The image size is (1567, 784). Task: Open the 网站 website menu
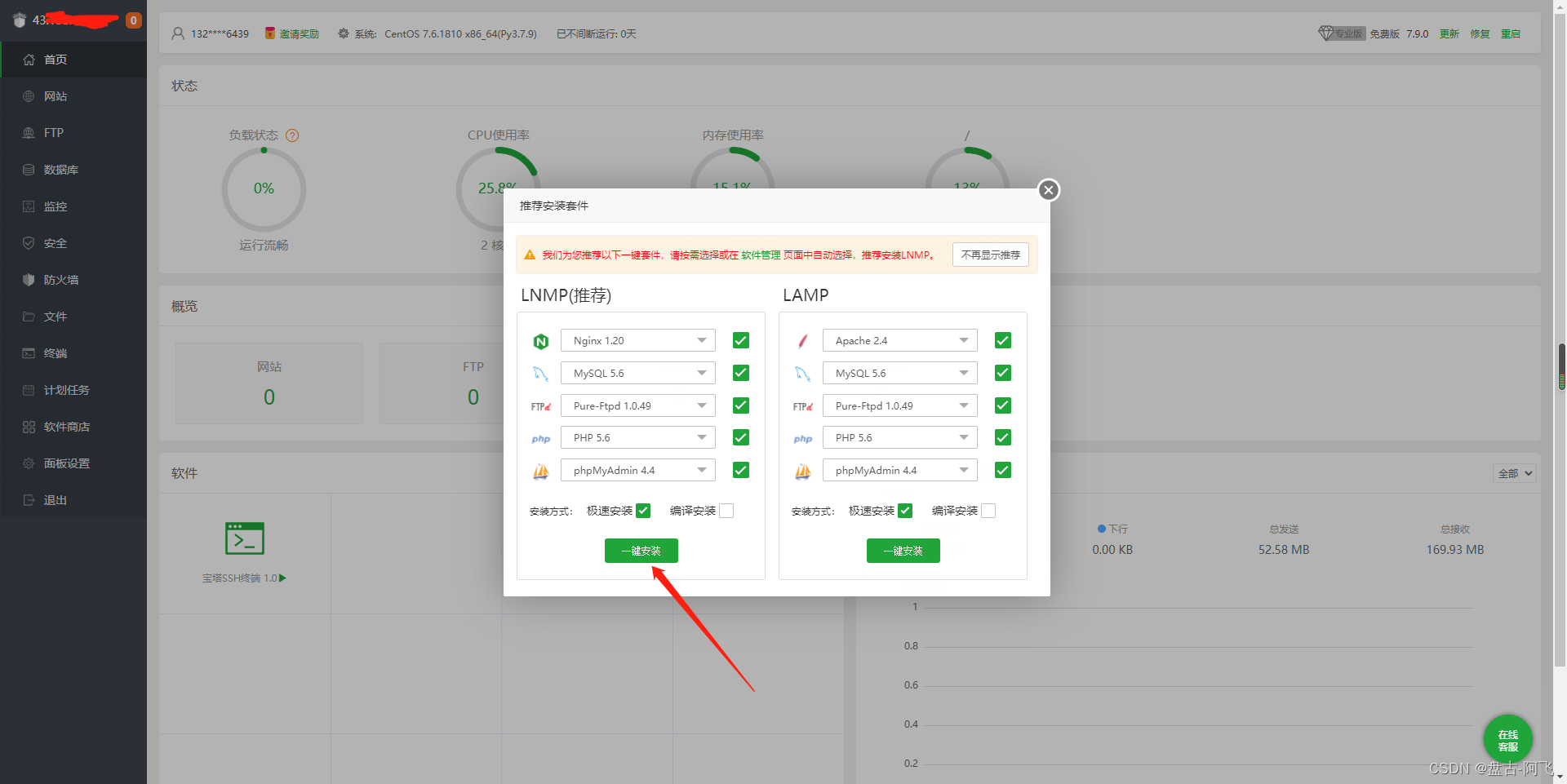tap(73, 96)
